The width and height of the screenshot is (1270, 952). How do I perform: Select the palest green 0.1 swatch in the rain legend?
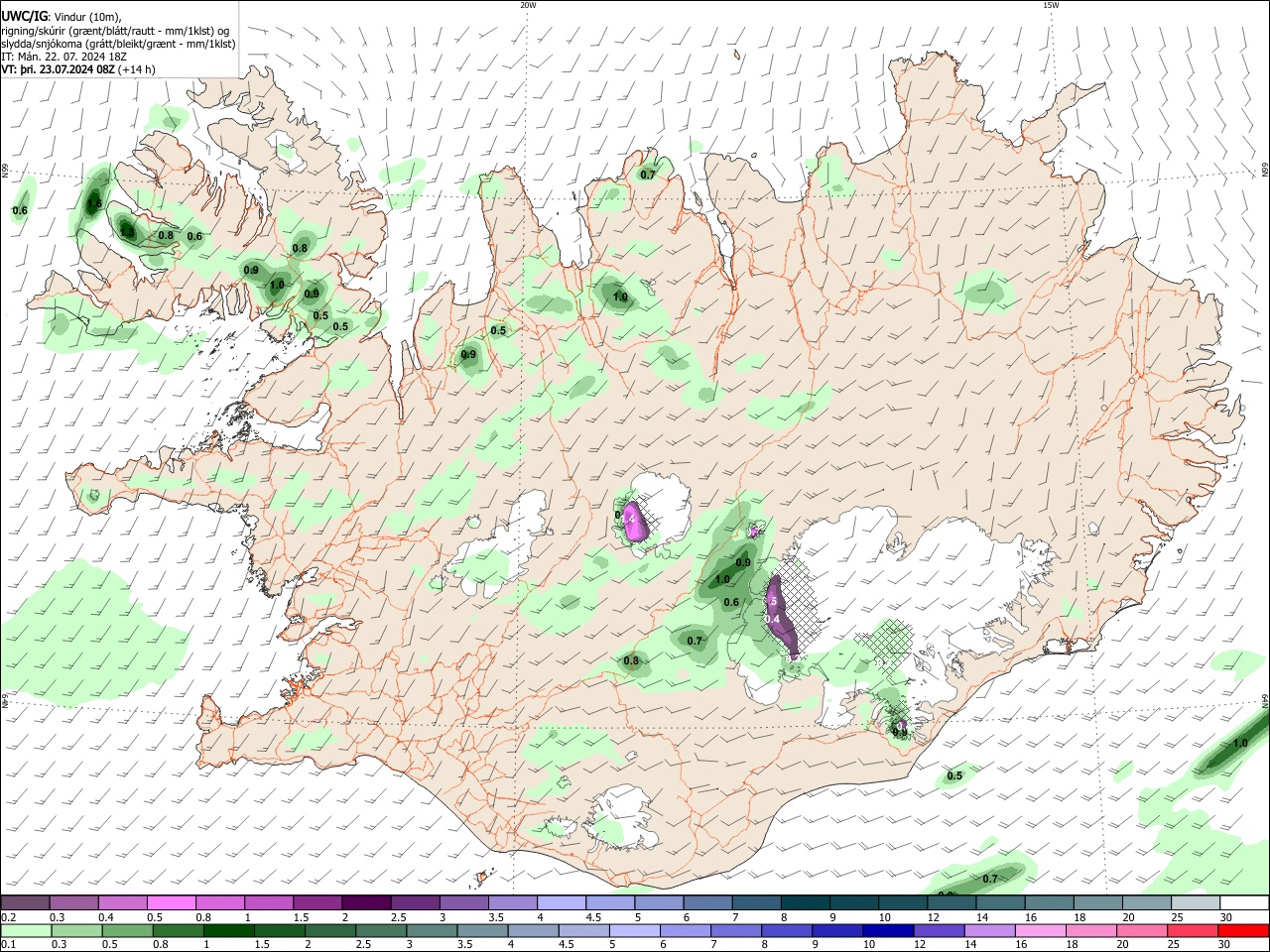coord(26,930)
